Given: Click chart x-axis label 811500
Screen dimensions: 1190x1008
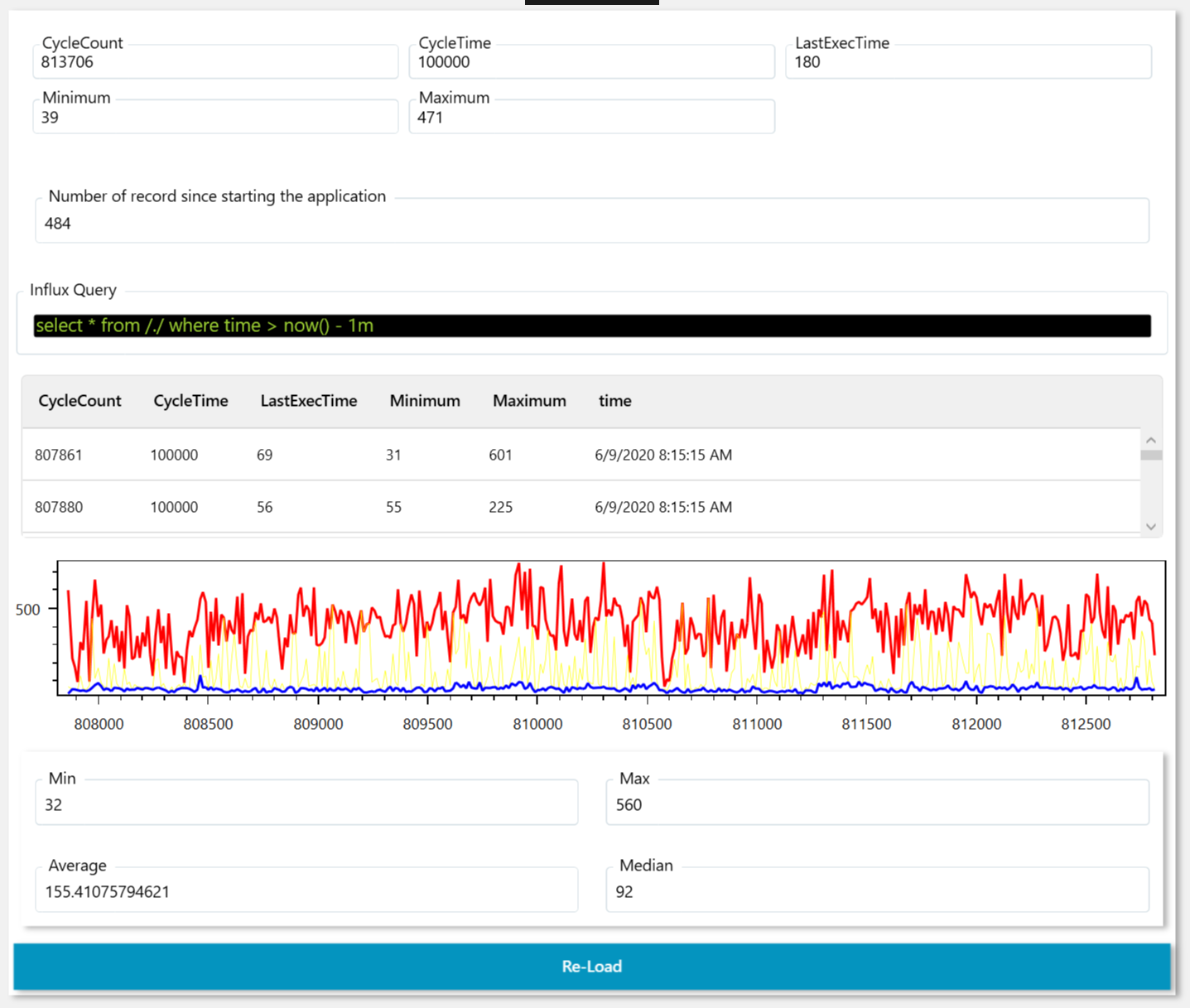Looking at the screenshot, I should (866, 724).
